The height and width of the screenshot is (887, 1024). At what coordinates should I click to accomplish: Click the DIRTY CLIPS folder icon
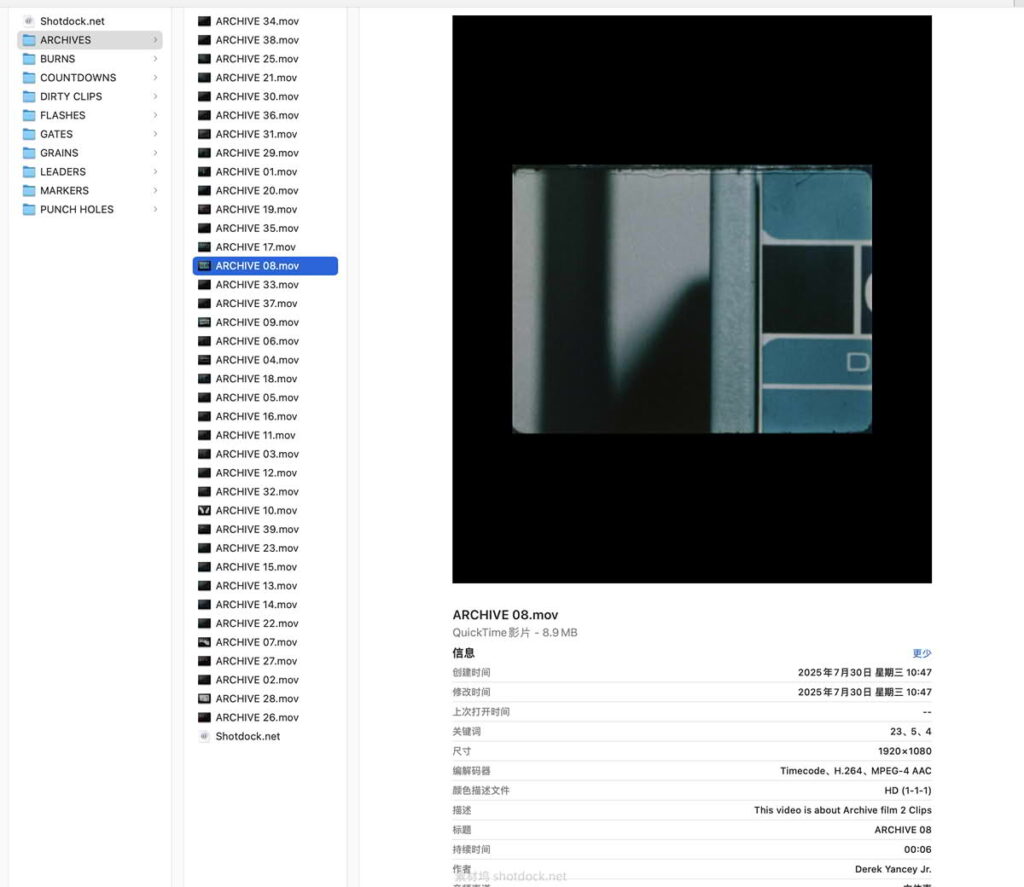[29, 97]
